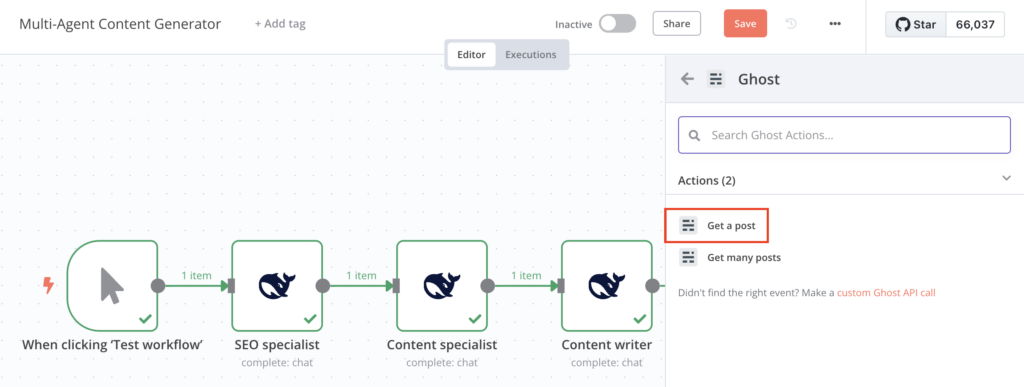Select the Content specialist node icon
The width and height of the screenshot is (1024, 387).
pos(442,286)
